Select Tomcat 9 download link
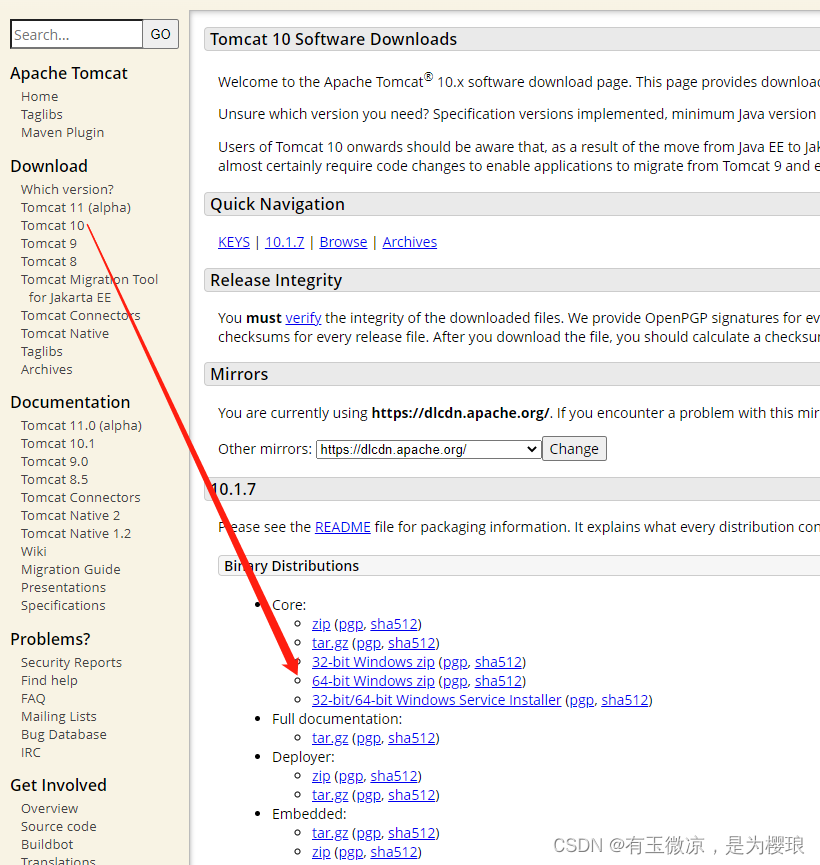 pos(49,243)
